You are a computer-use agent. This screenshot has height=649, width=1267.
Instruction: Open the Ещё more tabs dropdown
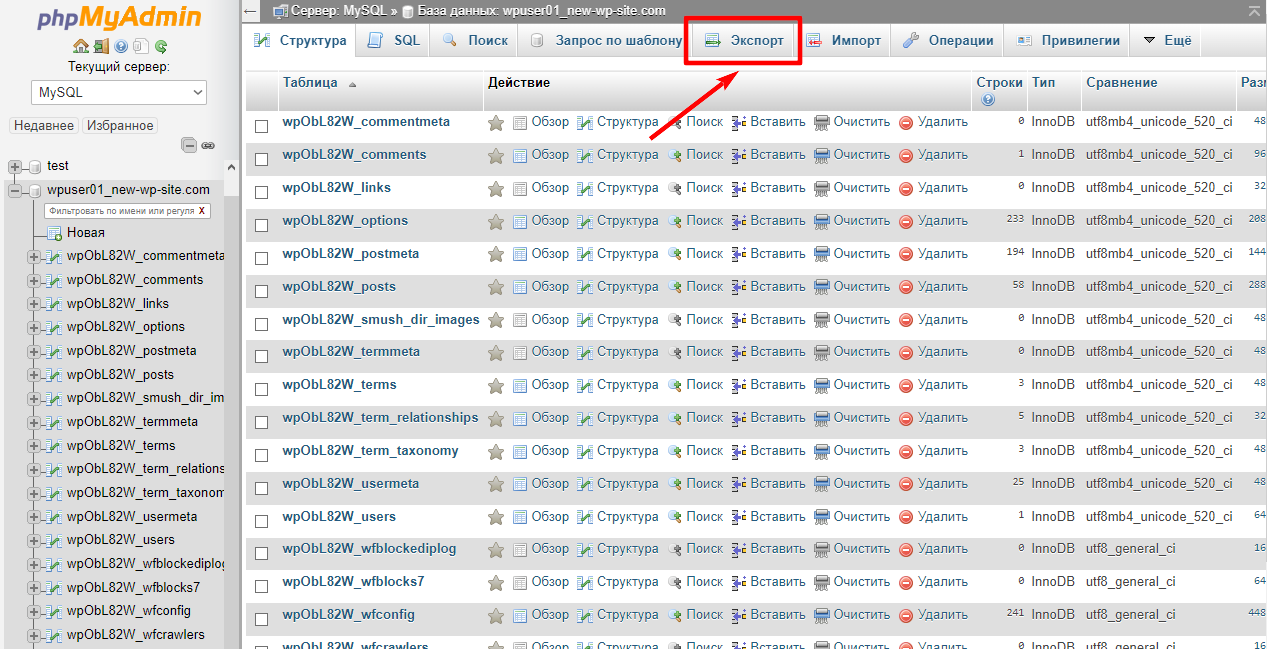(x=1166, y=41)
